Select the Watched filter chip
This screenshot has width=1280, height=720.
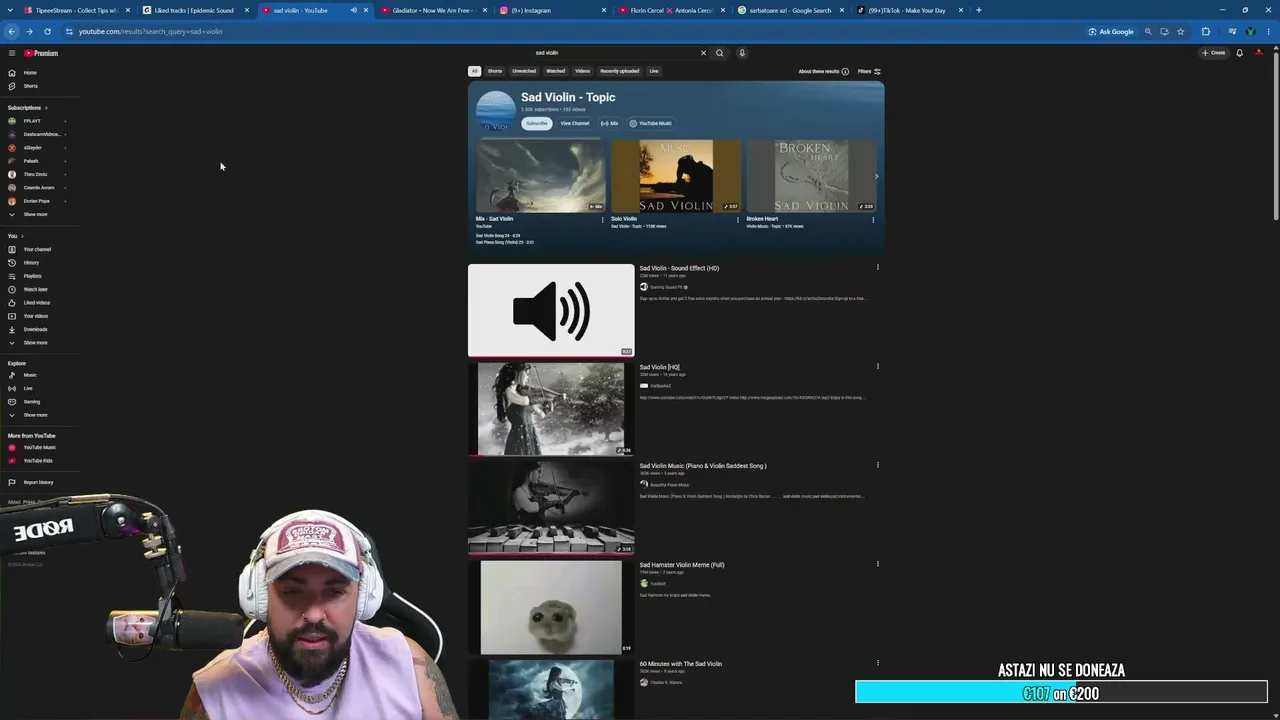coord(555,71)
